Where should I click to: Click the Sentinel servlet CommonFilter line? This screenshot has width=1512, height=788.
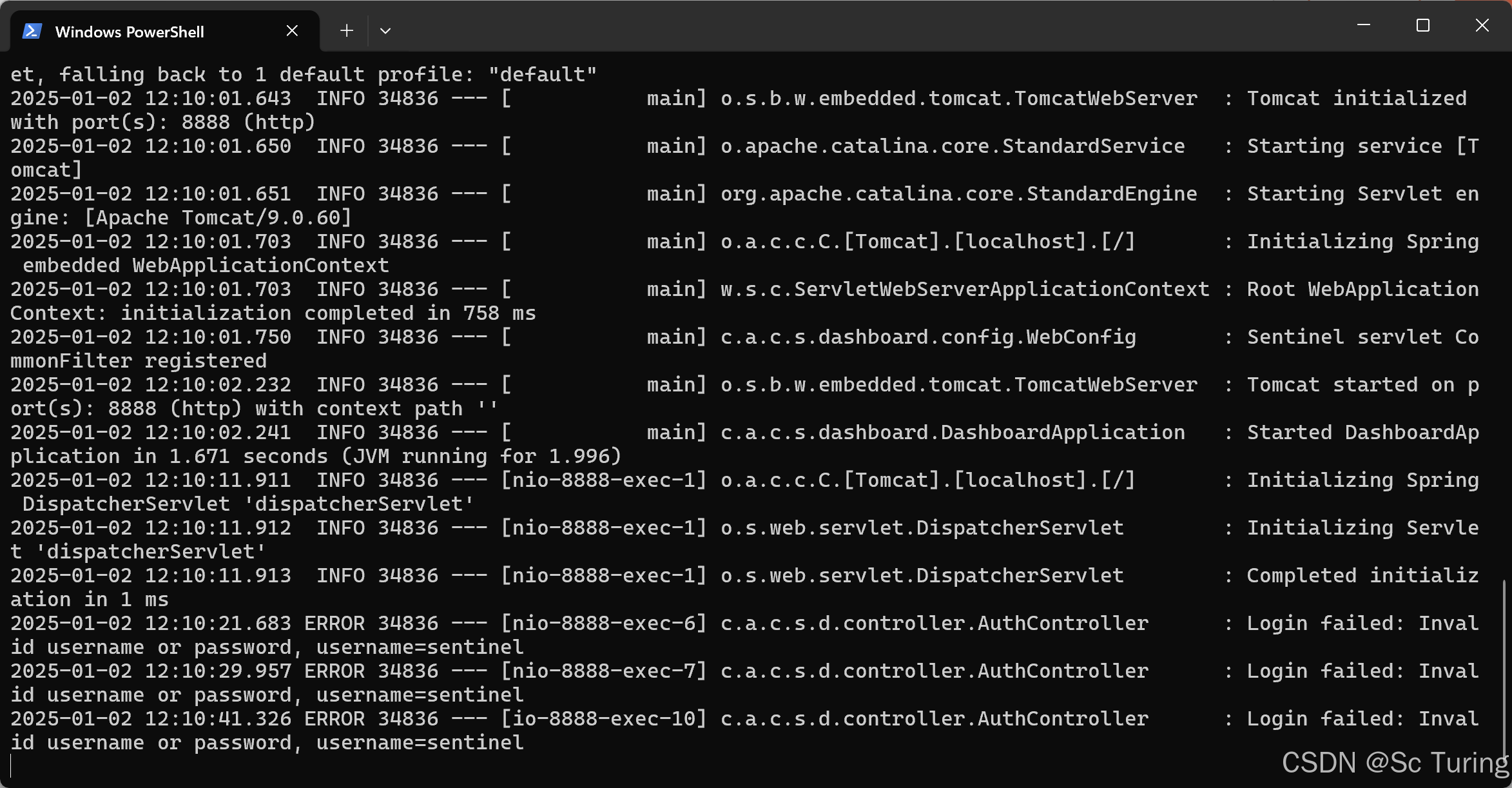pyautogui.click(x=1353, y=336)
